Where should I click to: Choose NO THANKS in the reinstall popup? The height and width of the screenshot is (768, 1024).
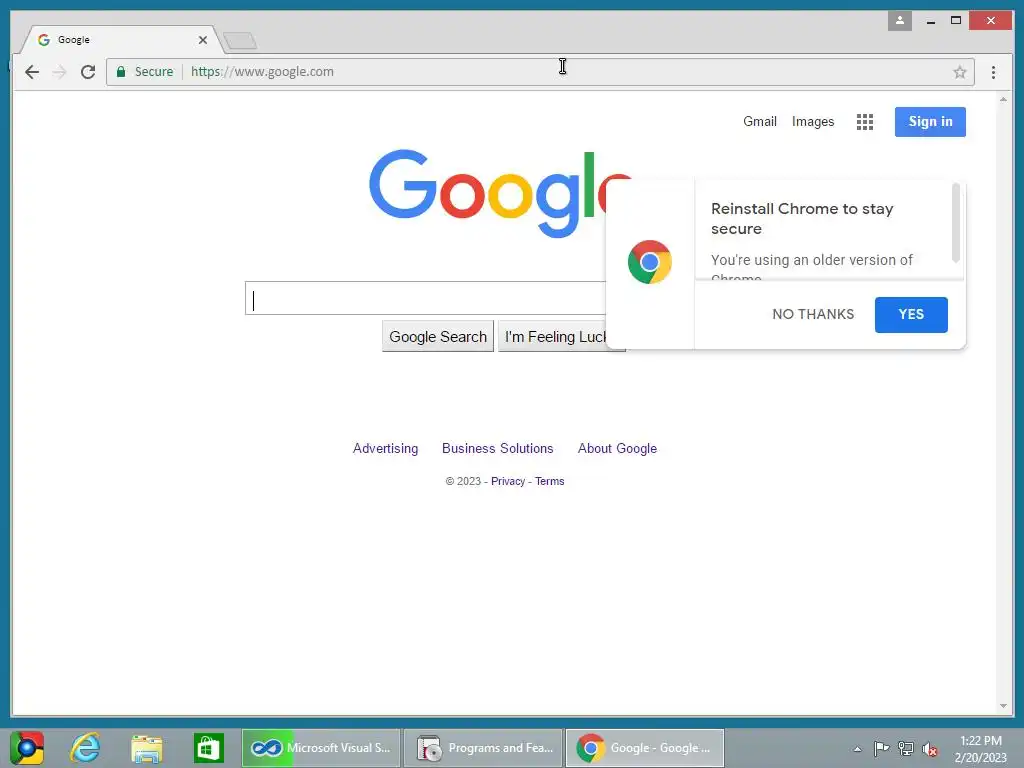coord(813,314)
